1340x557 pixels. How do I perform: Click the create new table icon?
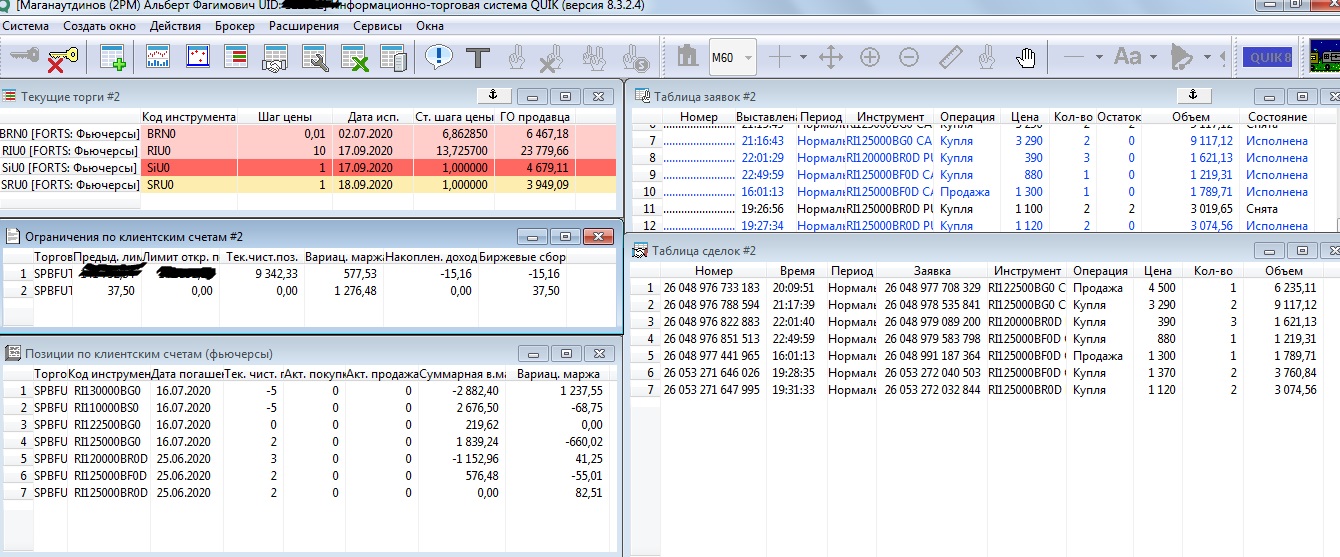pos(113,58)
